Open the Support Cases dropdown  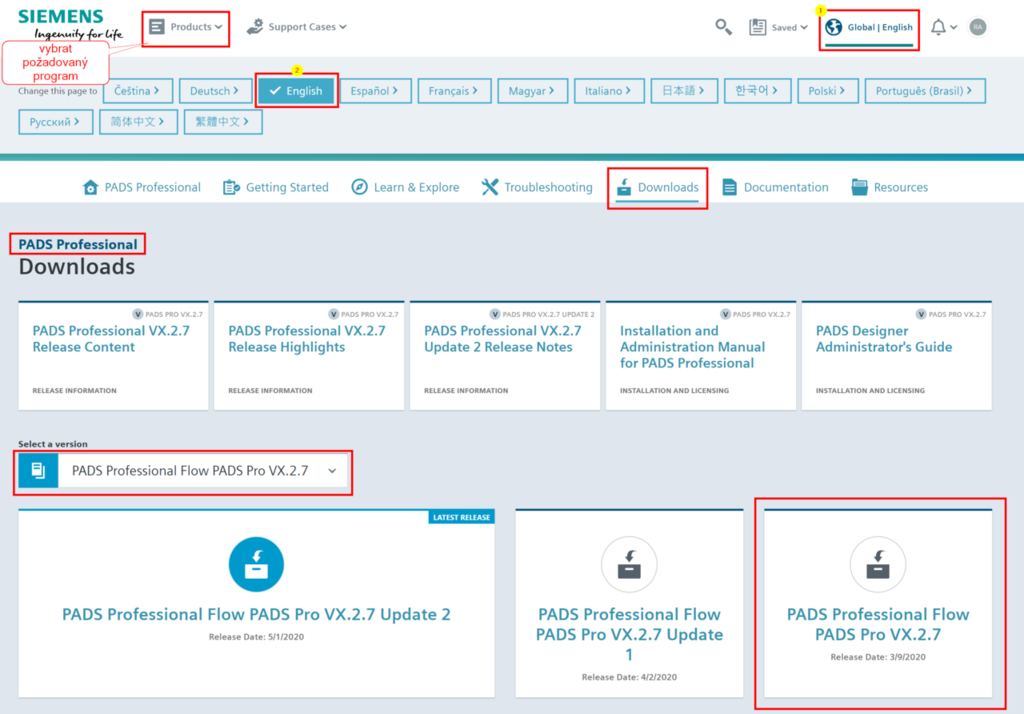(x=296, y=27)
